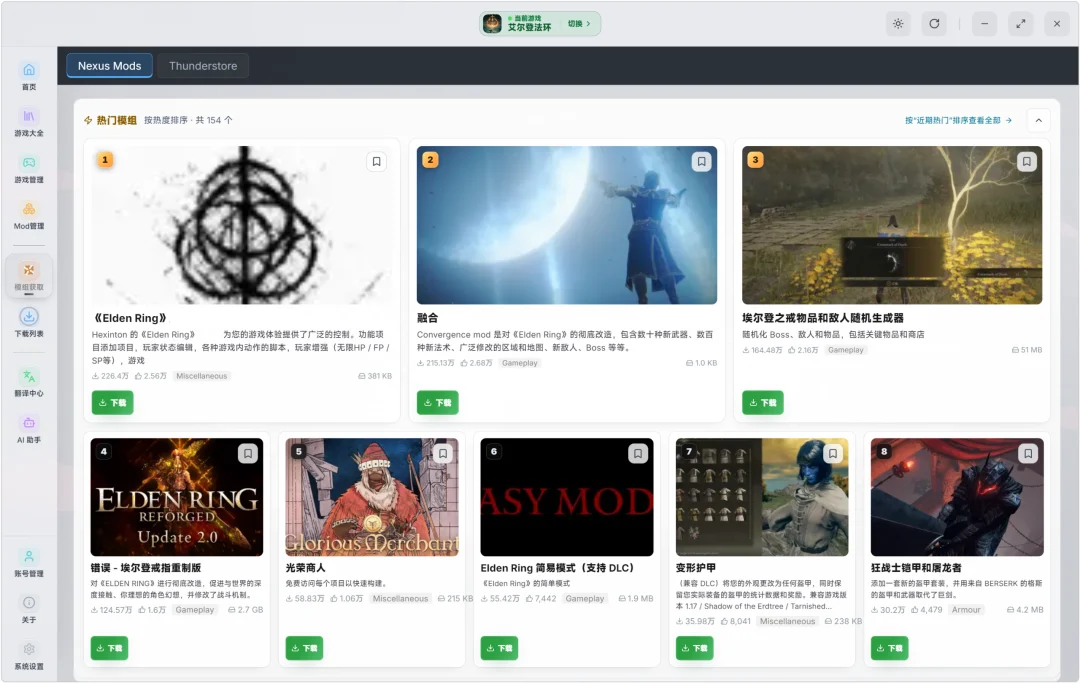The image size is (1080, 683).
Task: Switch to the Thunderstore tab
Action: pyautogui.click(x=203, y=66)
